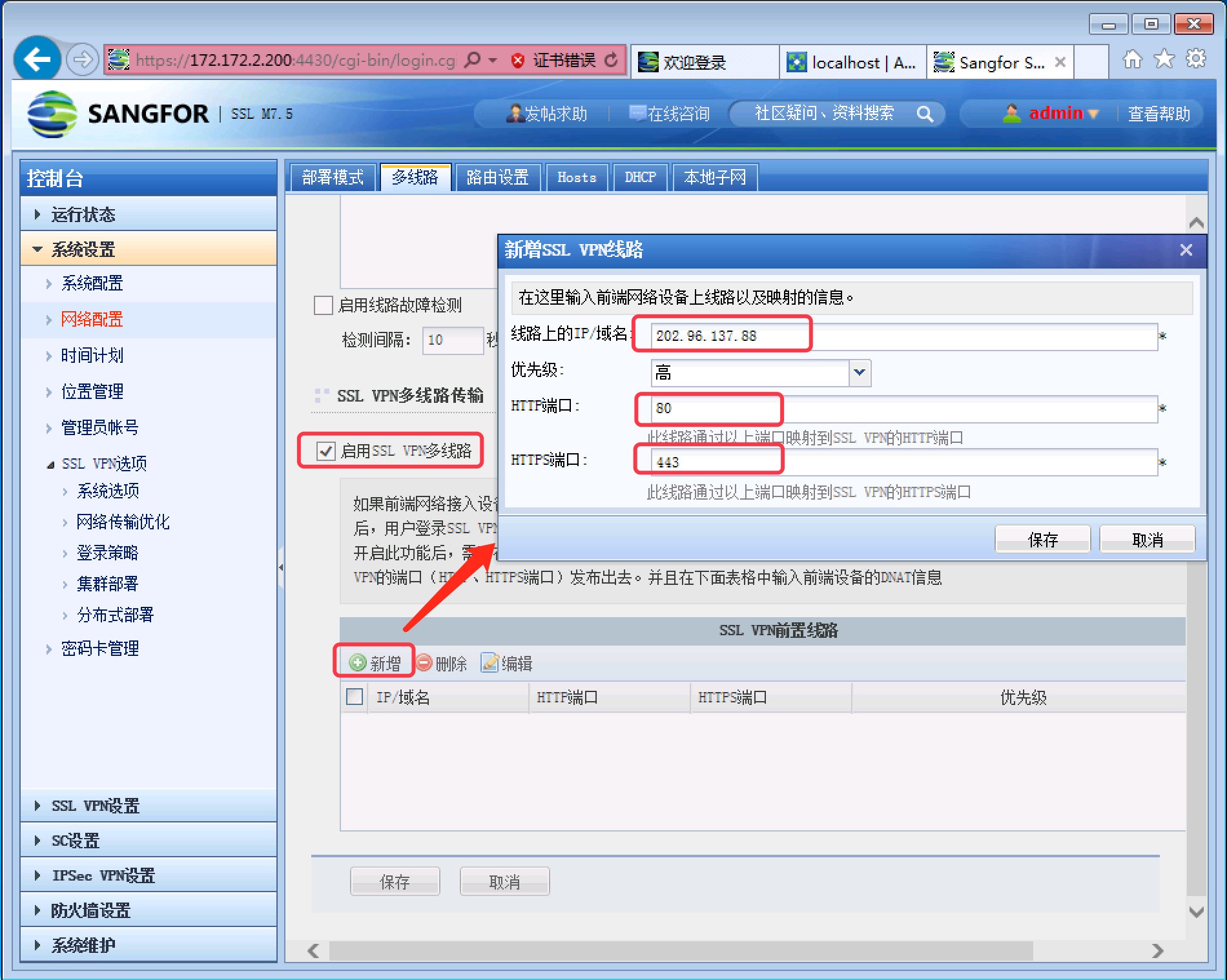Expand SSL VPN设置 section

point(149,806)
